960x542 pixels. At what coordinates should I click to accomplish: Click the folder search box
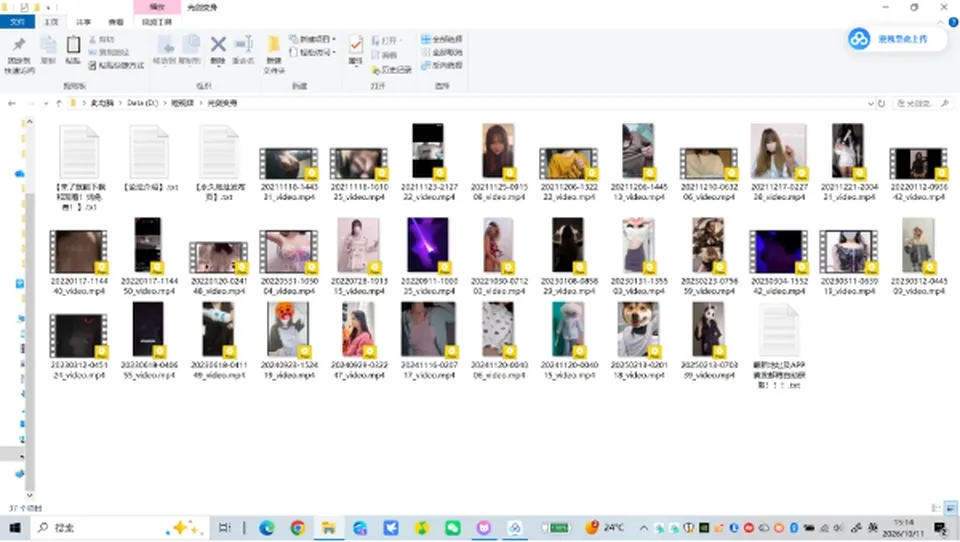click(x=923, y=104)
